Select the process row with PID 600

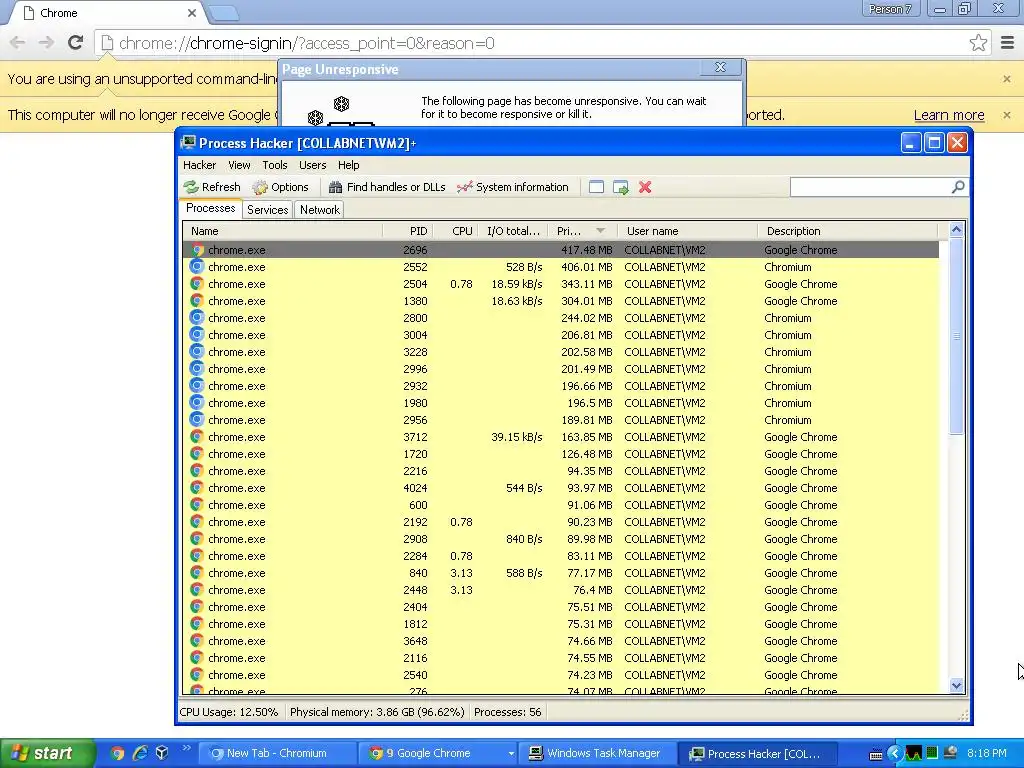(561, 505)
